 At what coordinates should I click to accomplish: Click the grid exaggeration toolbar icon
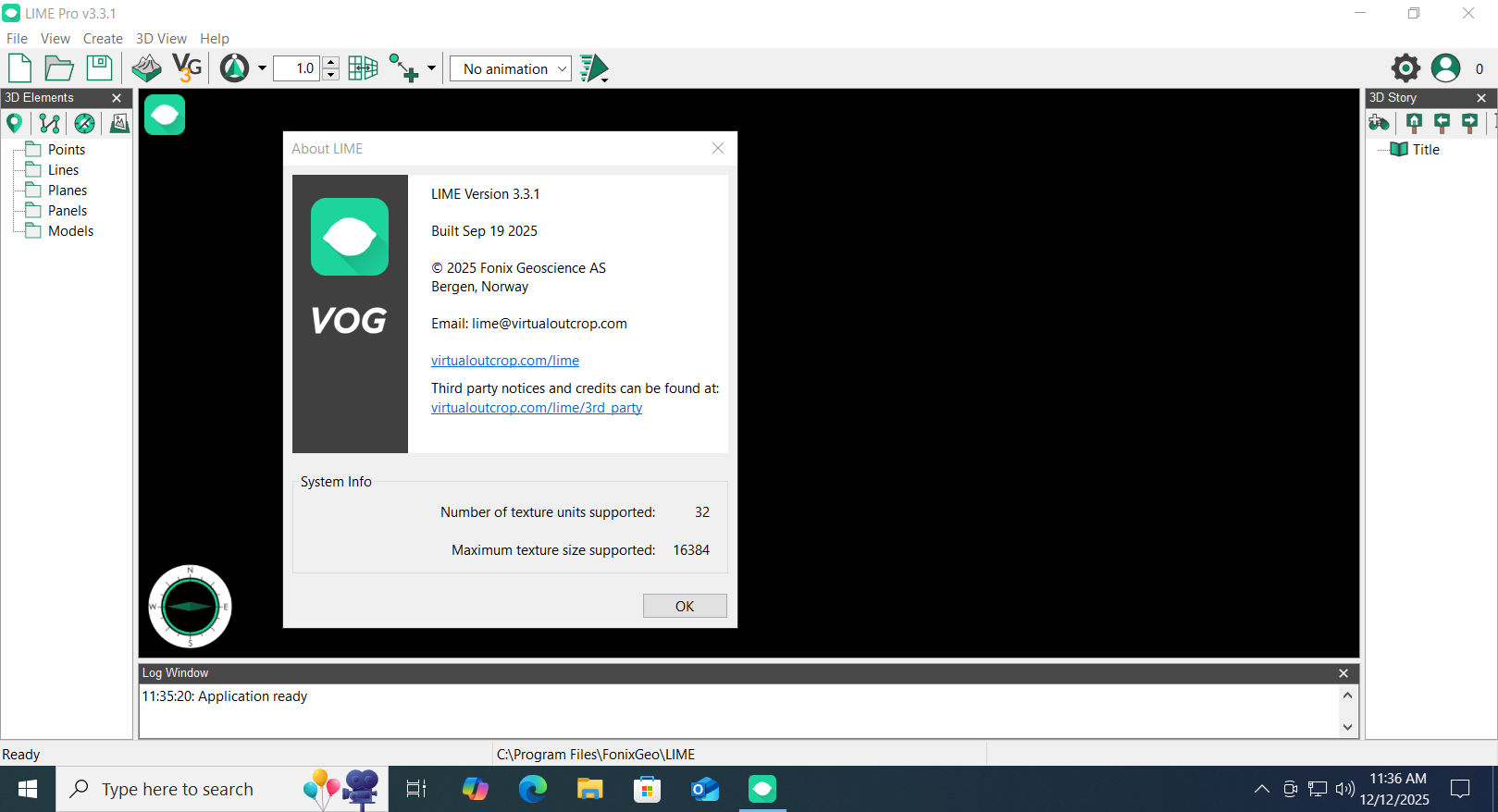click(x=363, y=68)
